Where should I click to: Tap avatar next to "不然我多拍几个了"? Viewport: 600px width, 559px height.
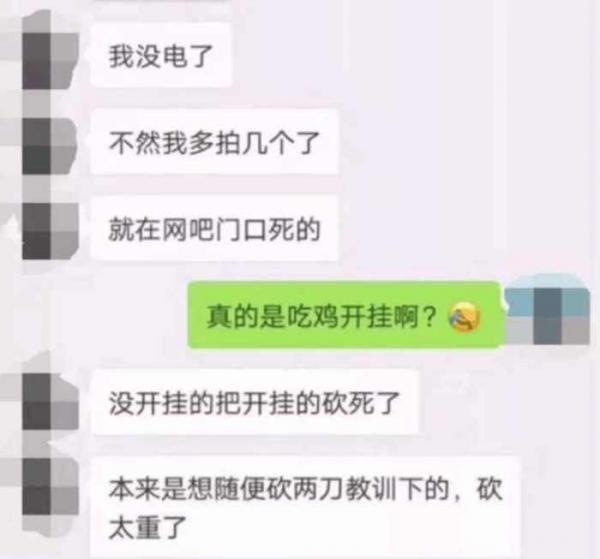(x=50, y=145)
